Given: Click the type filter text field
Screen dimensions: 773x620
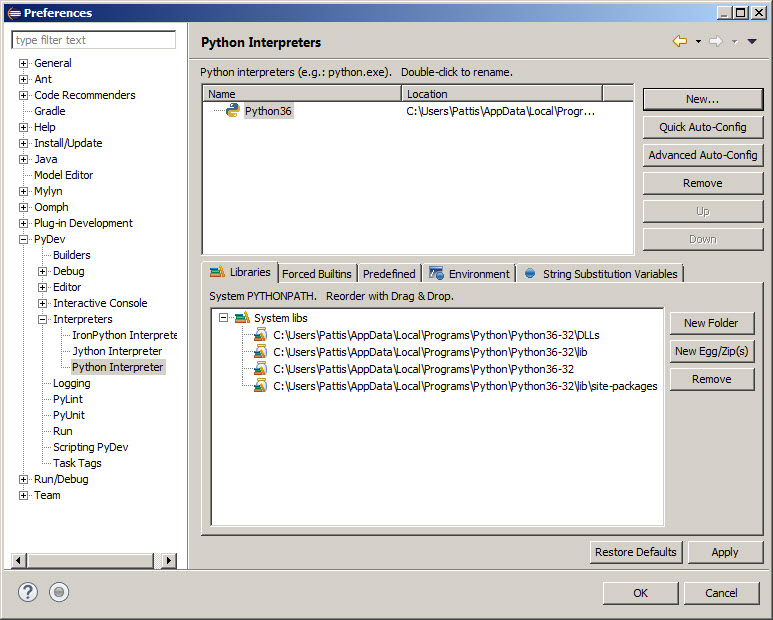Looking at the screenshot, I should coord(93,40).
